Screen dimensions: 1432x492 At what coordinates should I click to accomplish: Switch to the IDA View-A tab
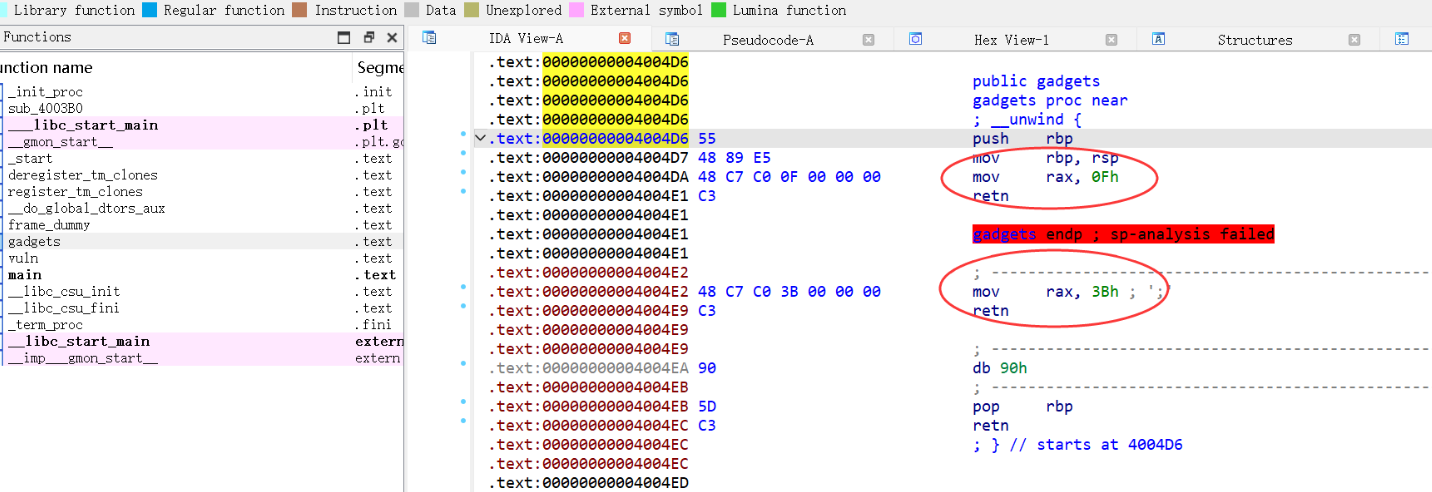pos(527,39)
